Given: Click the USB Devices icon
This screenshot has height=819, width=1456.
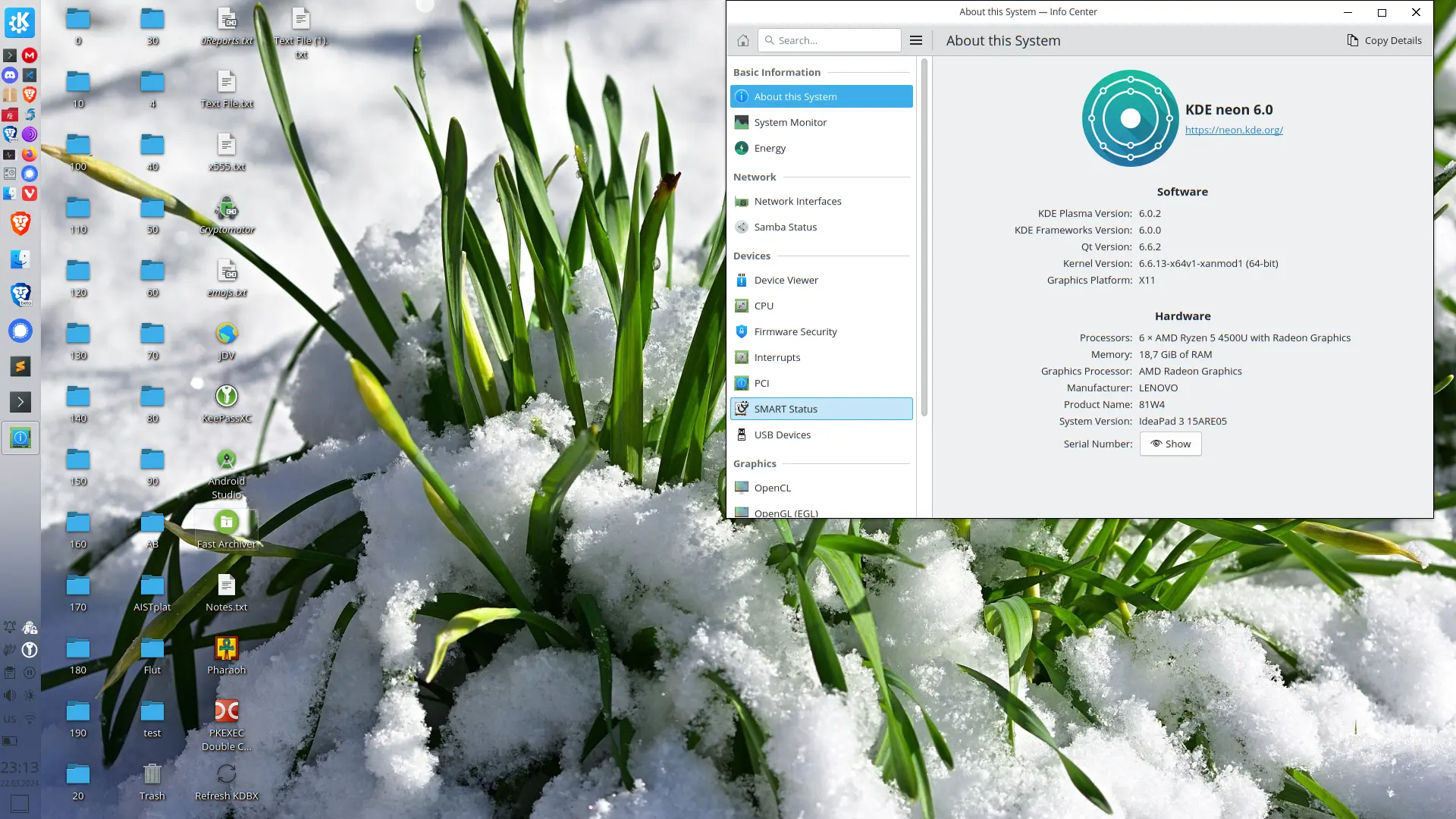Looking at the screenshot, I should coord(742,435).
